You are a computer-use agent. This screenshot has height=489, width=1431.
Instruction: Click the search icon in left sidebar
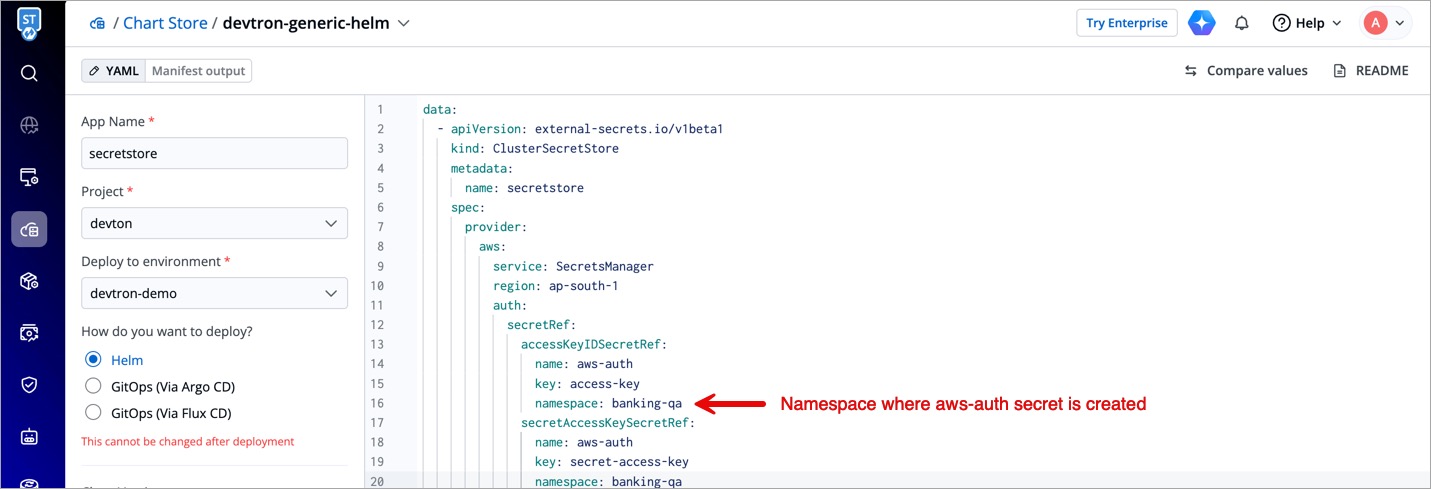pyautogui.click(x=29, y=73)
